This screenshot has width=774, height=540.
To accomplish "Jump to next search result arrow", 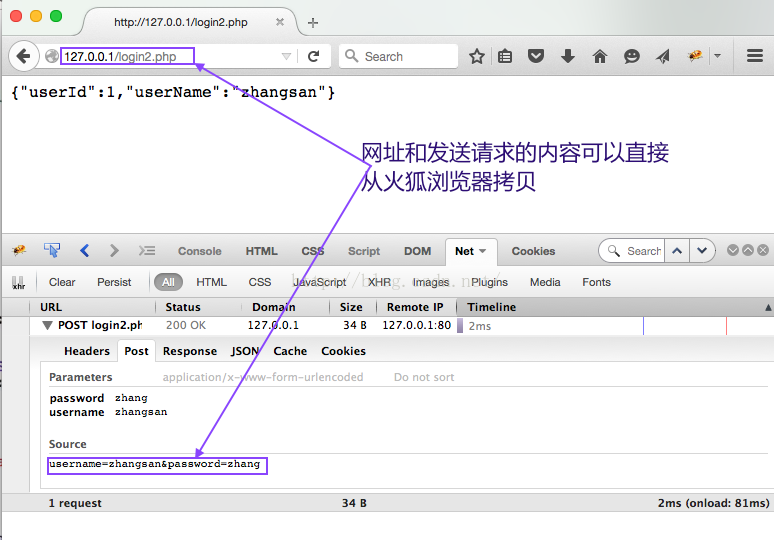I will coord(702,251).
